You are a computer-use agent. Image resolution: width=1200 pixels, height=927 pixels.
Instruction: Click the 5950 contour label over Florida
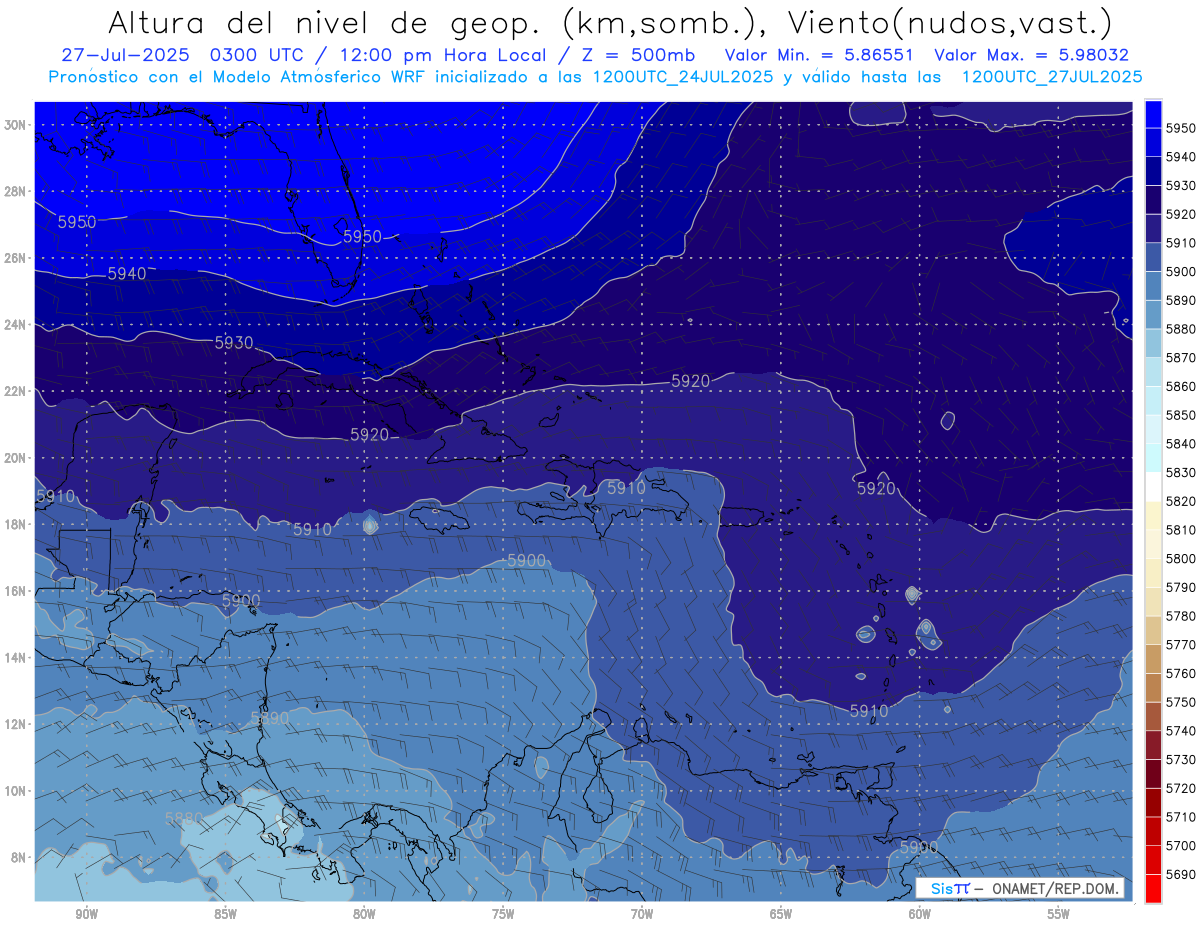[x=362, y=236]
